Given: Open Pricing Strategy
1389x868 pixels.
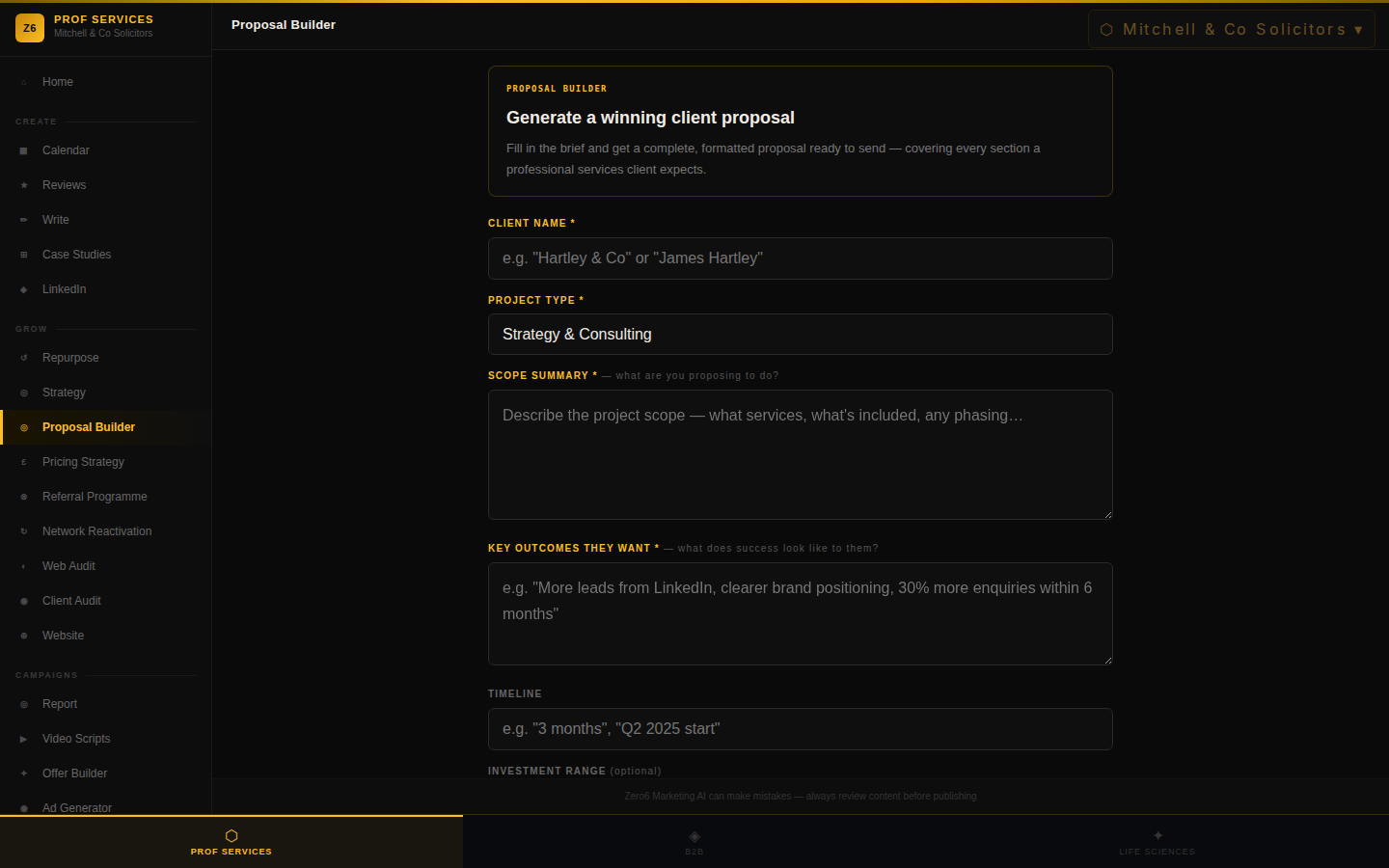Looking at the screenshot, I should 106,462.
